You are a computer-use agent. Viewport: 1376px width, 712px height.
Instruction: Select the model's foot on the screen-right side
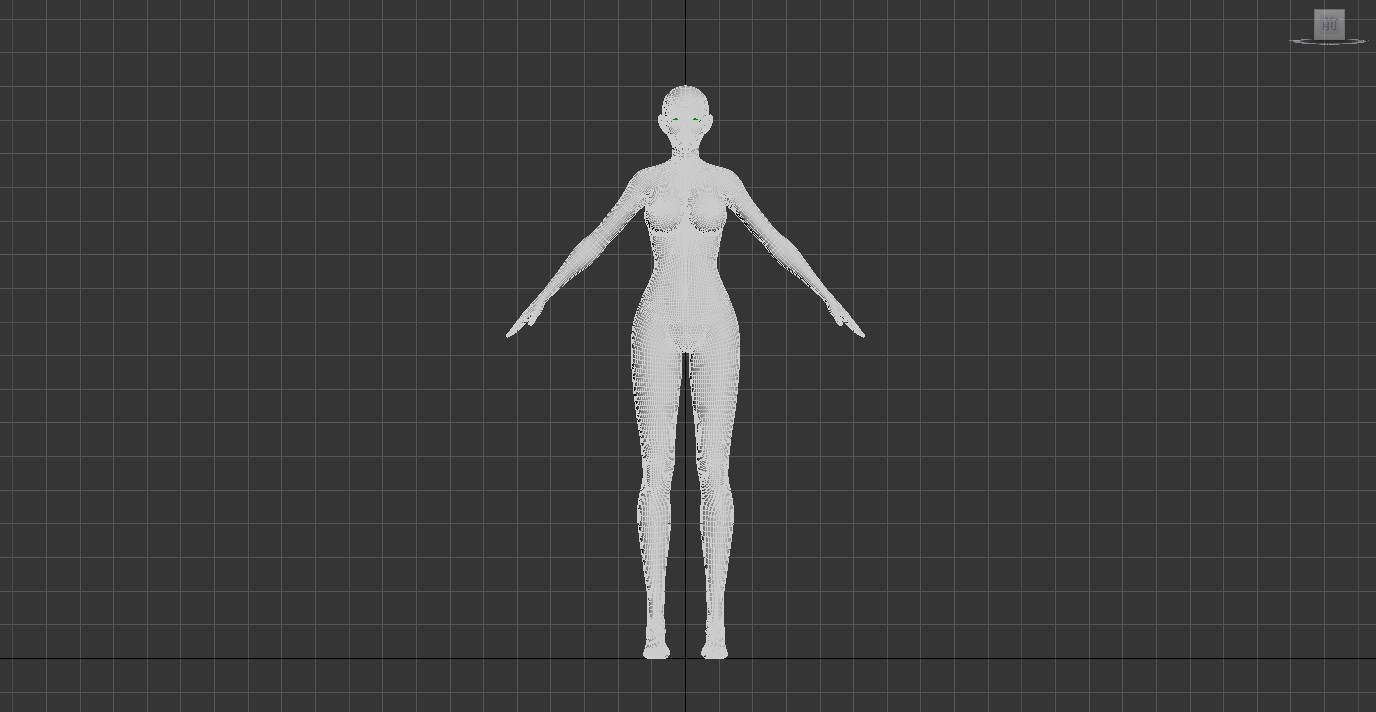(x=714, y=649)
